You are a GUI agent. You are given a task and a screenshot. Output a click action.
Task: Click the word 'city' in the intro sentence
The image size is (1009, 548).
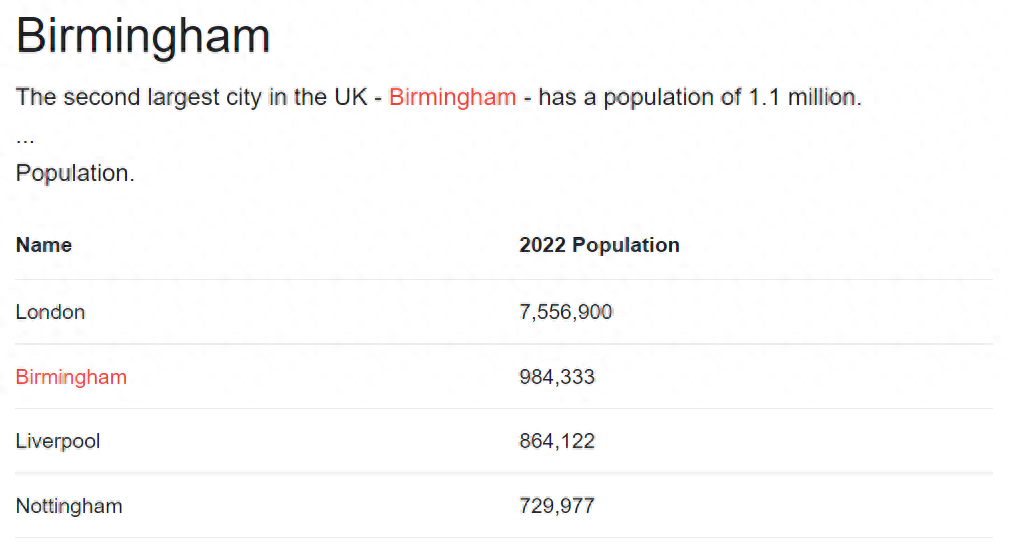coord(245,97)
